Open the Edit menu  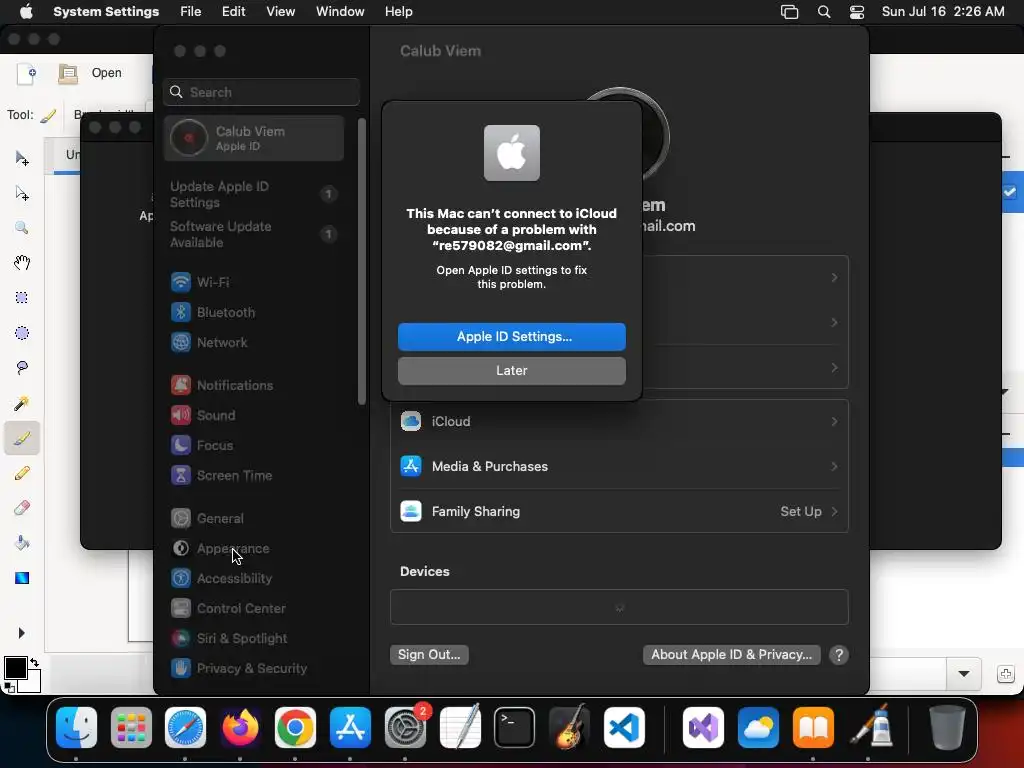click(x=233, y=12)
